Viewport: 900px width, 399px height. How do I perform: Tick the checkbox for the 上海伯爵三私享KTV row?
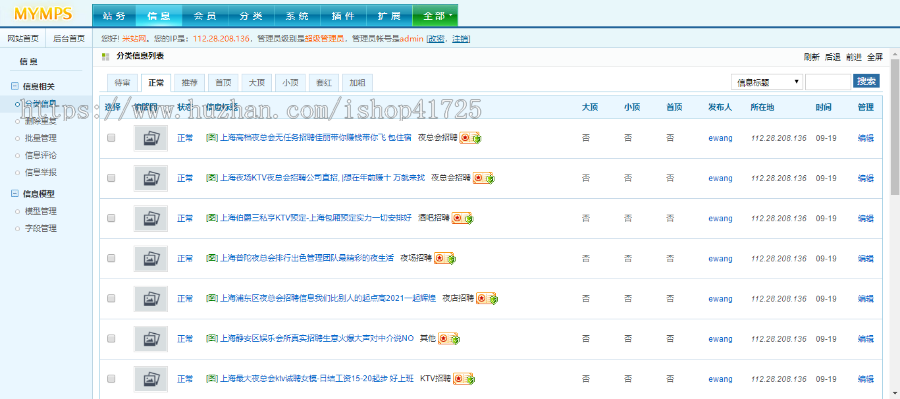coord(111,218)
